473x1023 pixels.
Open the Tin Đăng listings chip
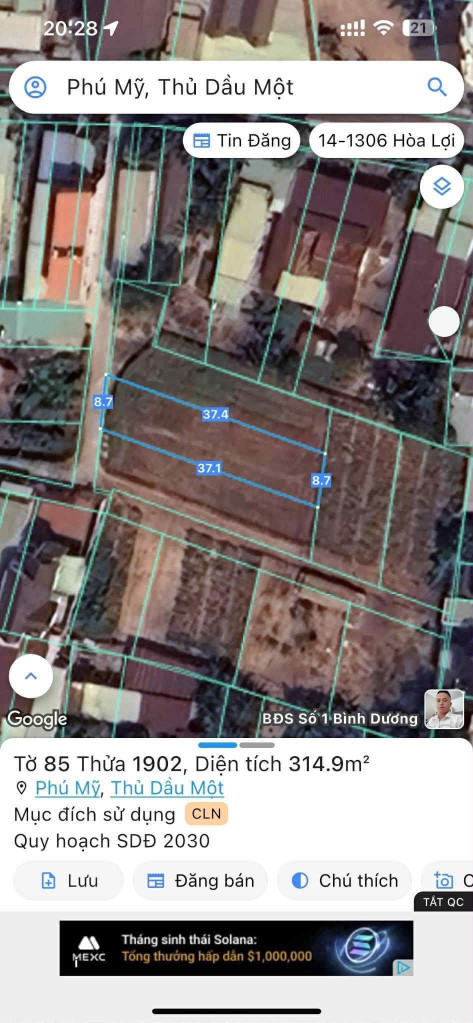[x=241, y=141]
